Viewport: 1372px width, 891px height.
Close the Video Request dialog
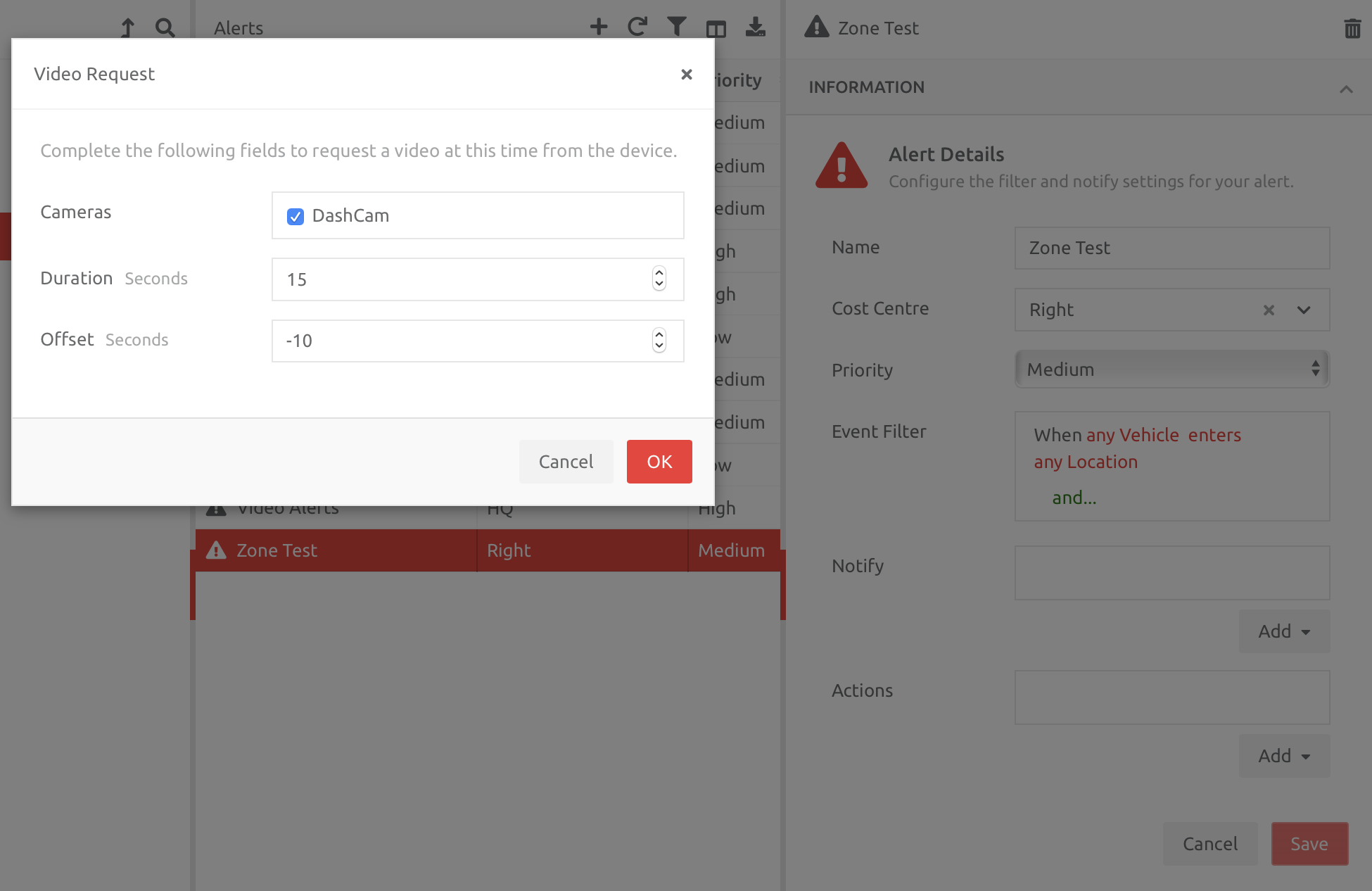click(687, 74)
